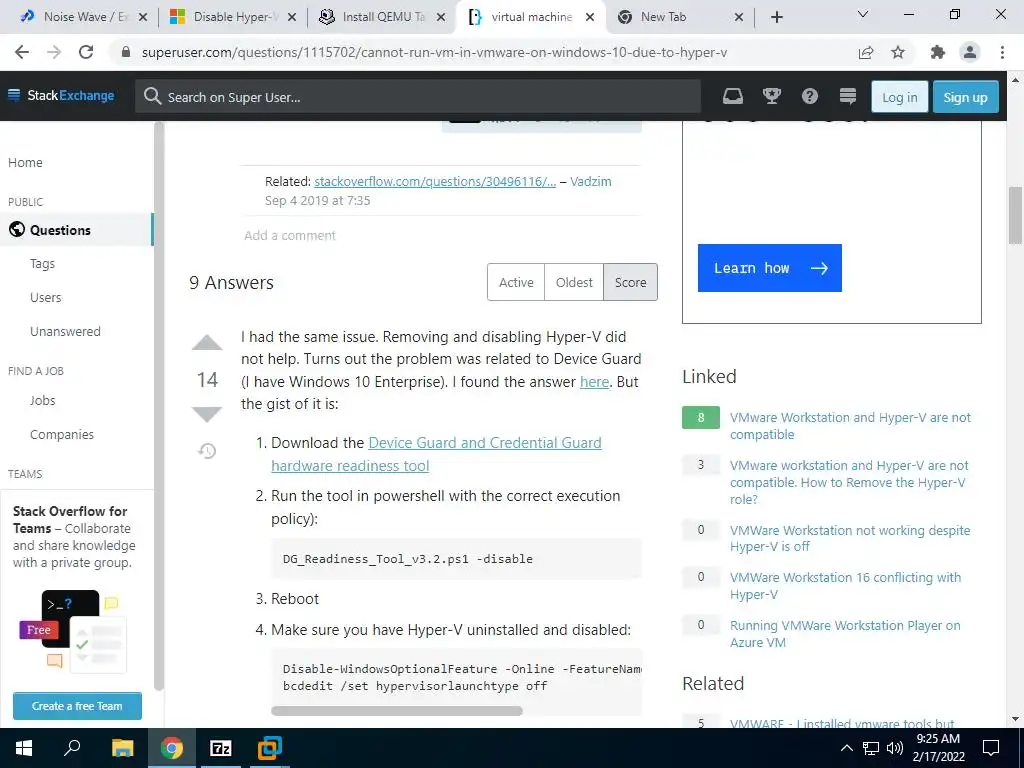Go back to the previous page
The height and width of the screenshot is (768, 1024).
pyautogui.click(x=22, y=52)
